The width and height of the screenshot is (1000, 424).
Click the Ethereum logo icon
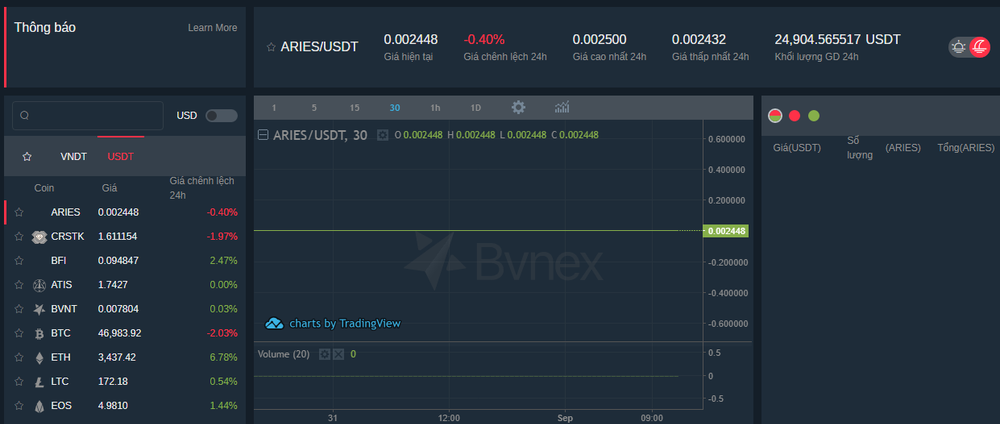40,358
